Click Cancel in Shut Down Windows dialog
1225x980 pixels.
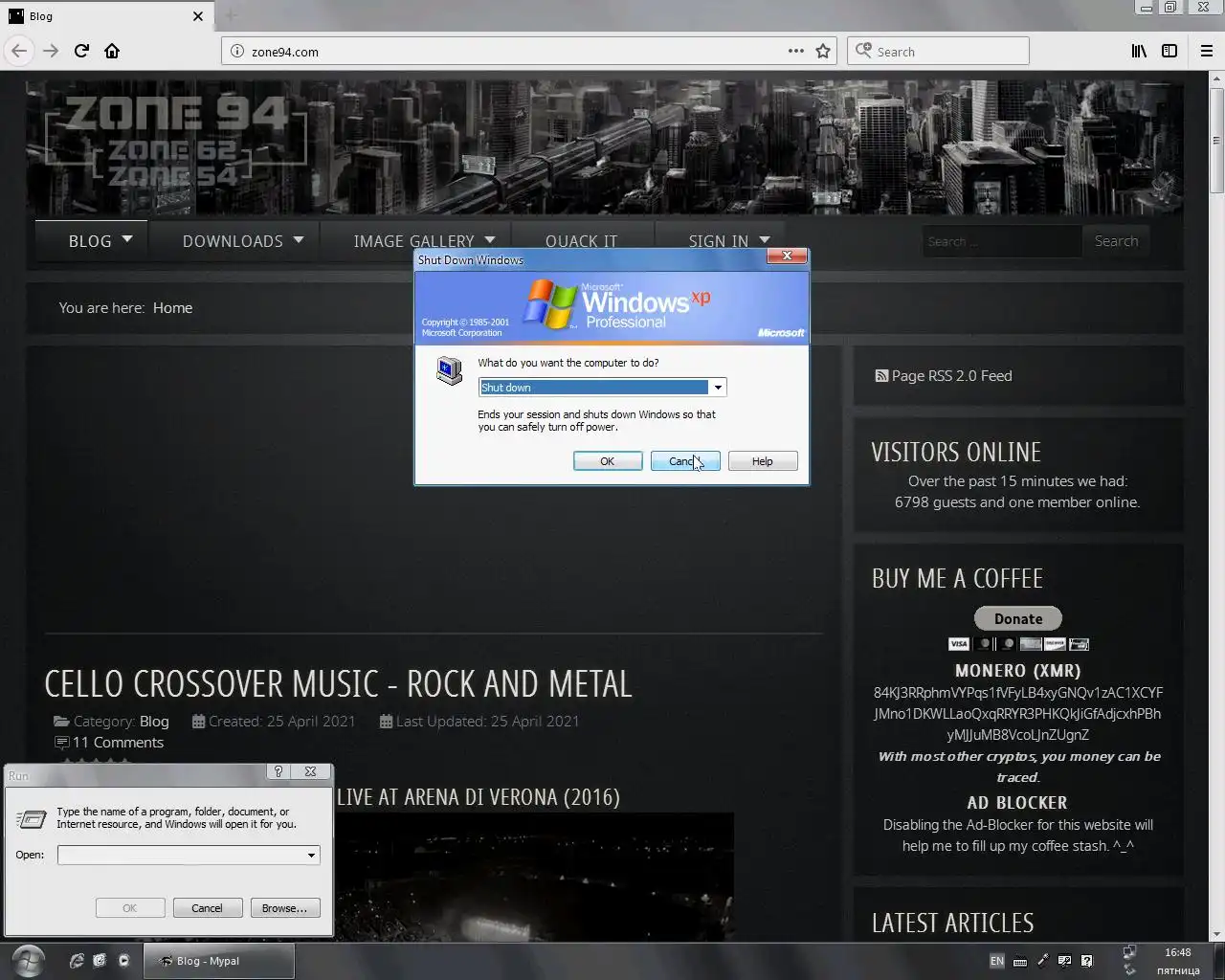685,461
